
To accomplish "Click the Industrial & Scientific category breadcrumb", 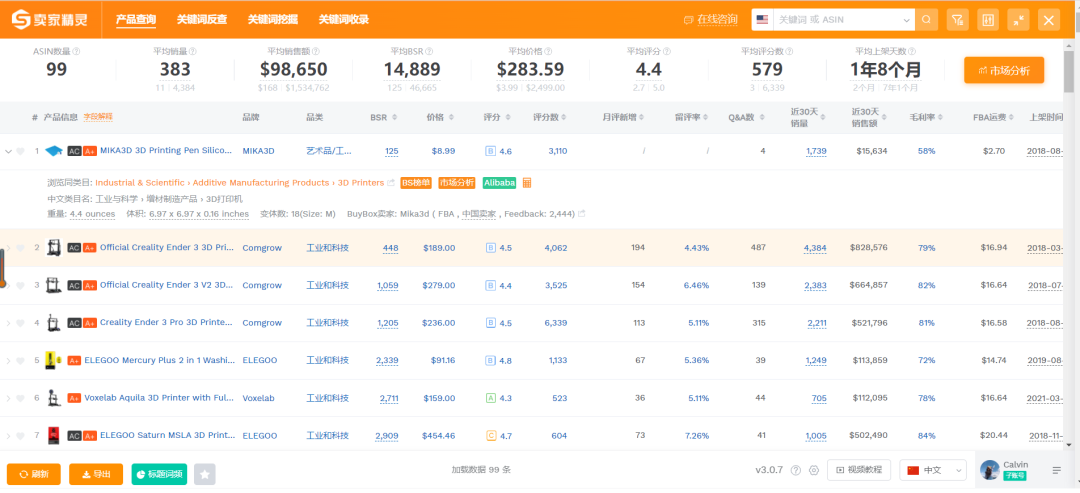I will (x=140, y=182).
